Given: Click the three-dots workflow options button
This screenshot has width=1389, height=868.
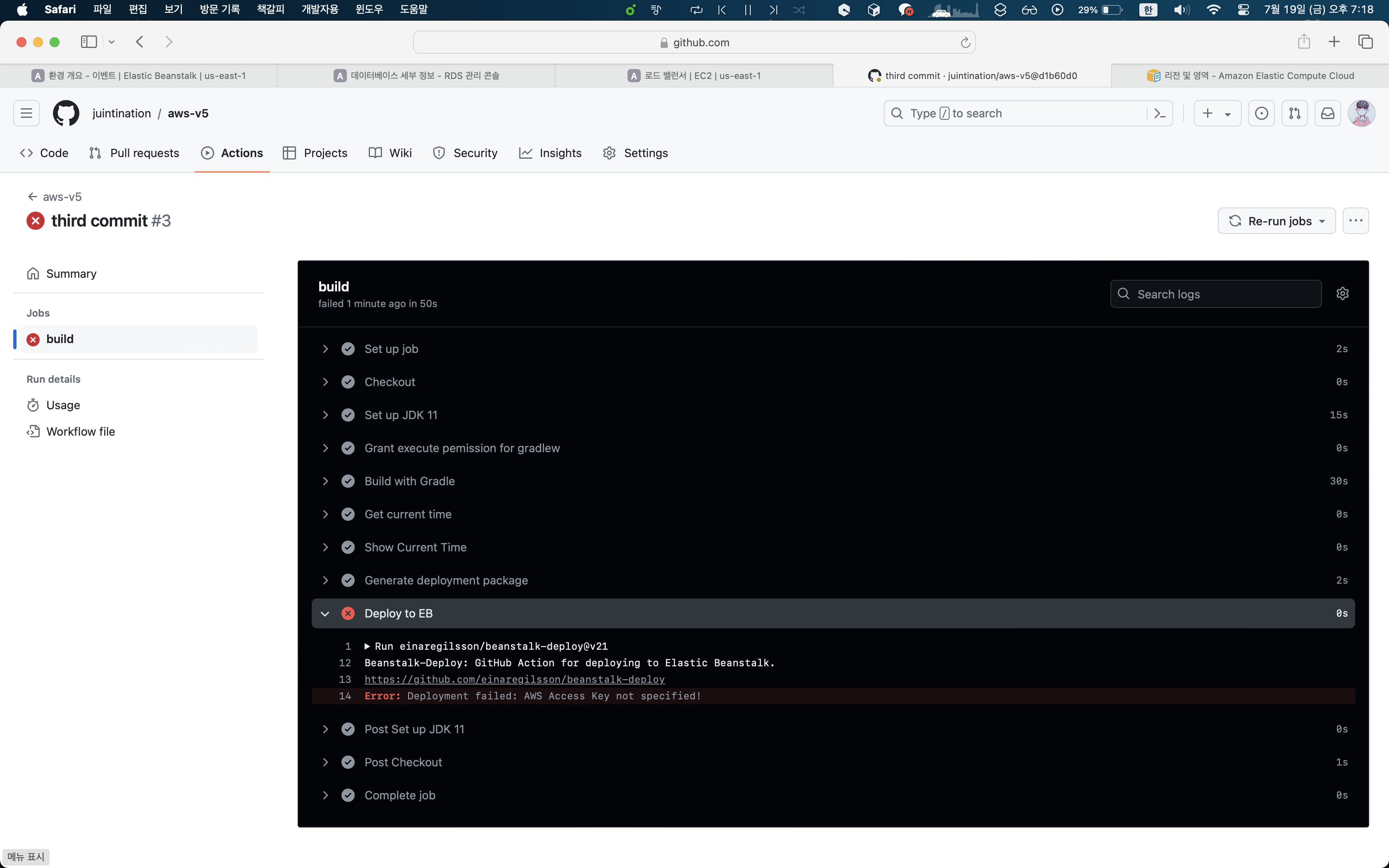Looking at the screenshot, I should (1356, 221).
